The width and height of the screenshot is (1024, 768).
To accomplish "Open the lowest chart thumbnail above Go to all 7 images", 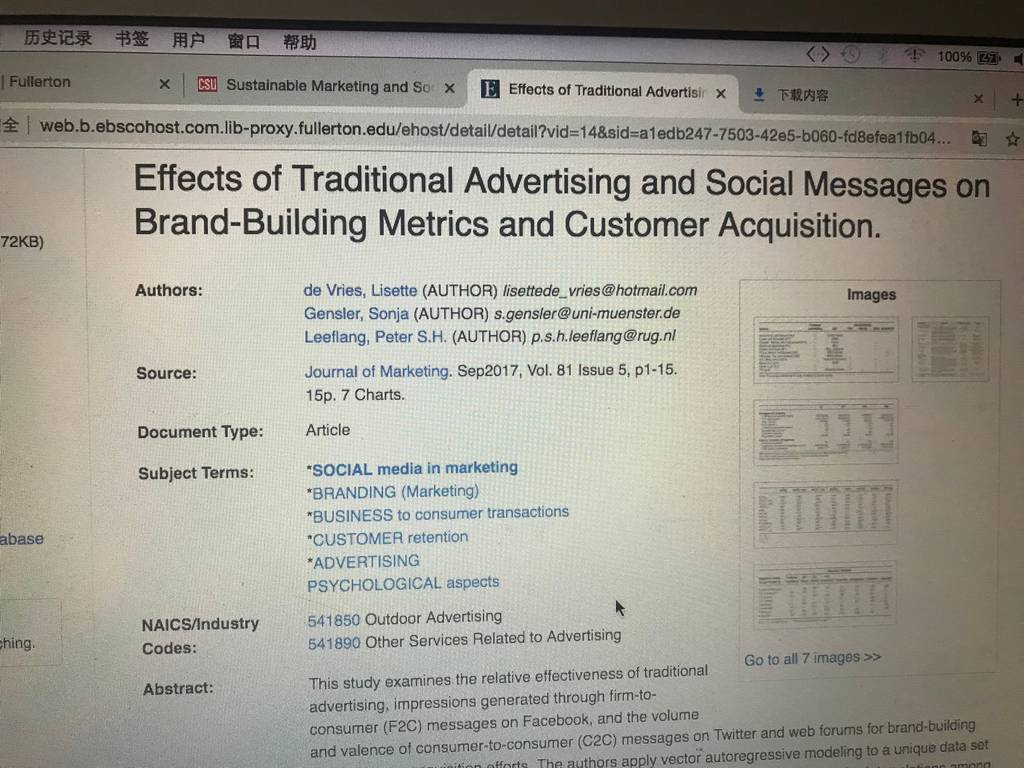I will point(825,594).
